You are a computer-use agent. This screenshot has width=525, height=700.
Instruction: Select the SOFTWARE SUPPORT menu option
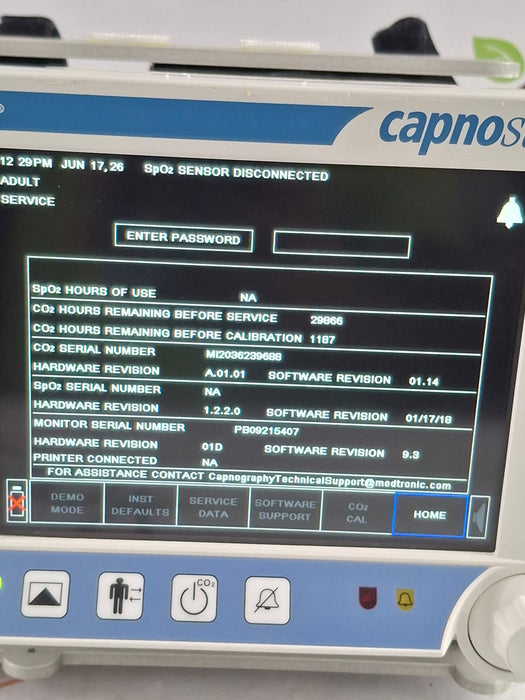point(285,510)
